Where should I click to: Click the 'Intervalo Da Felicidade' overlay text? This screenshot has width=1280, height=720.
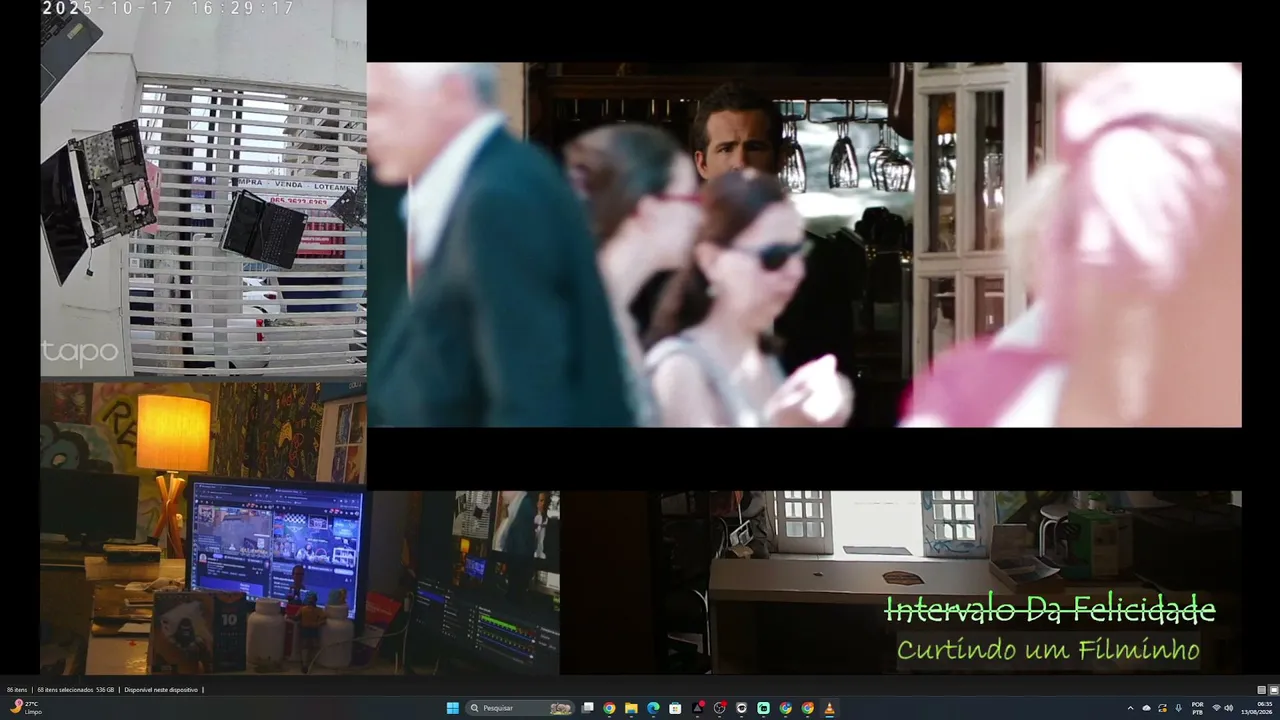click(1050, 609)
